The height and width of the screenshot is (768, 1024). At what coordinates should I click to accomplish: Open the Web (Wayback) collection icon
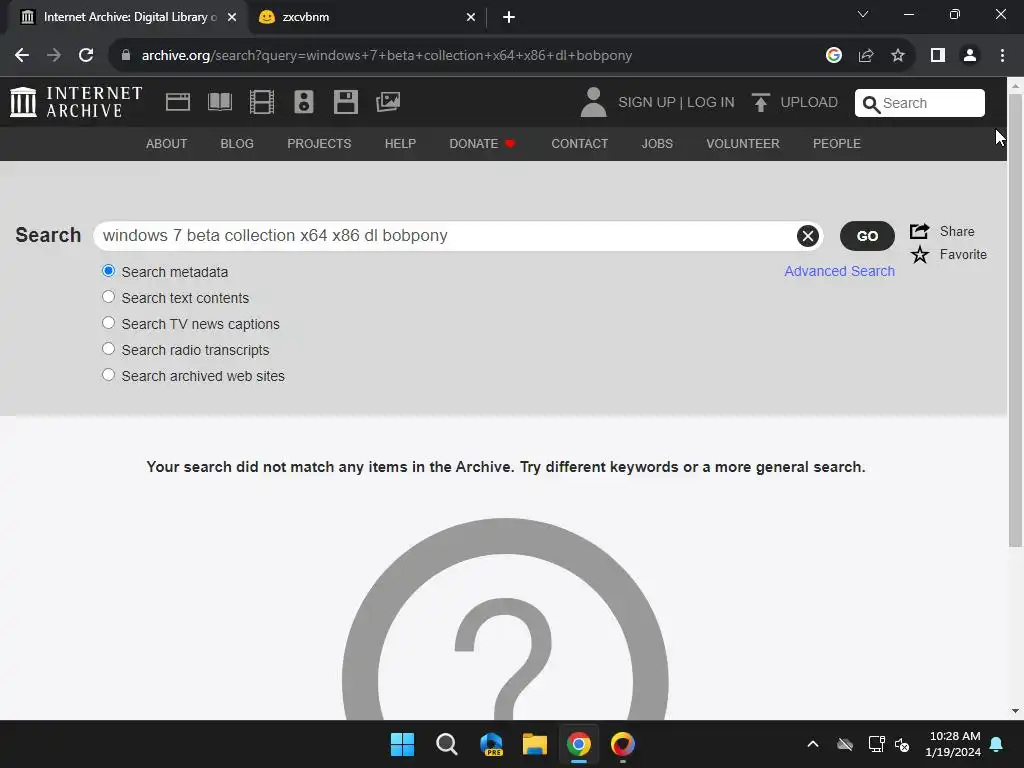coord(178,102)
